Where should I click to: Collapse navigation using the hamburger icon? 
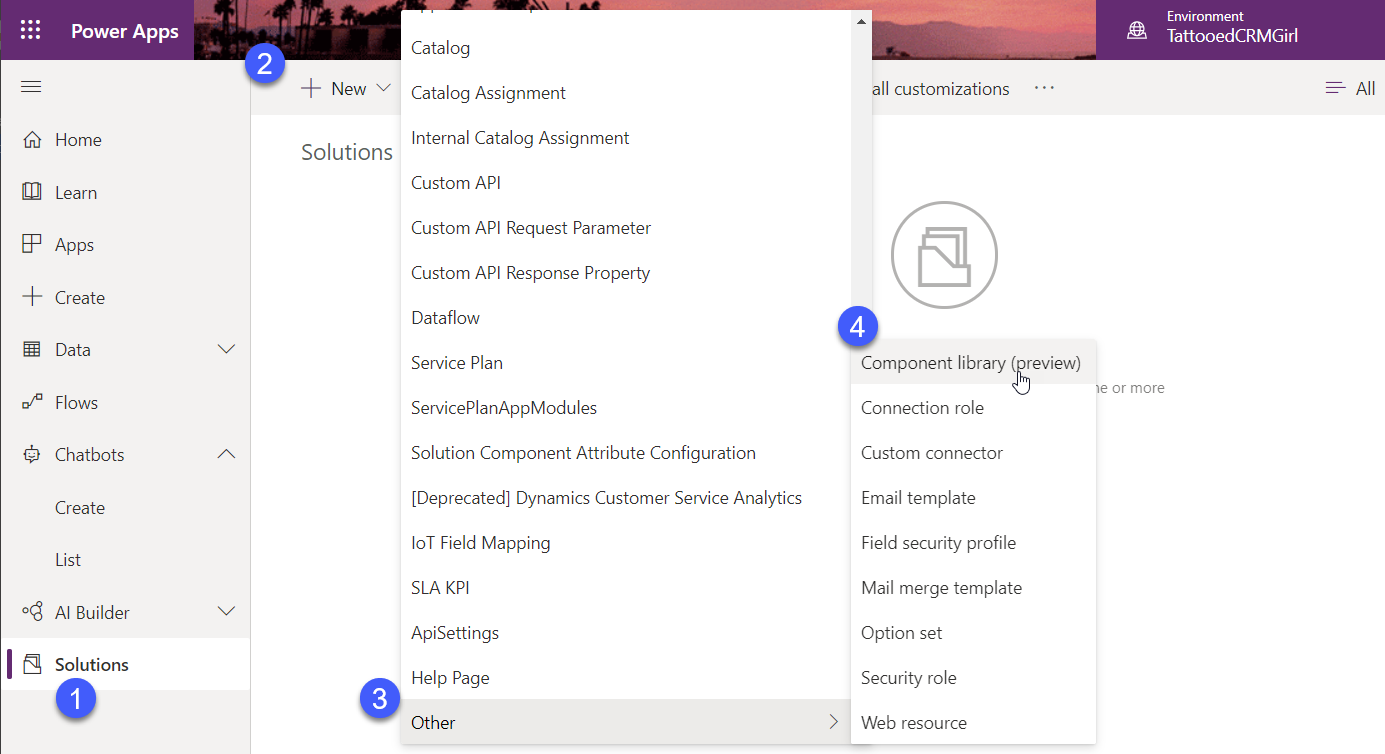click(30, 86)
